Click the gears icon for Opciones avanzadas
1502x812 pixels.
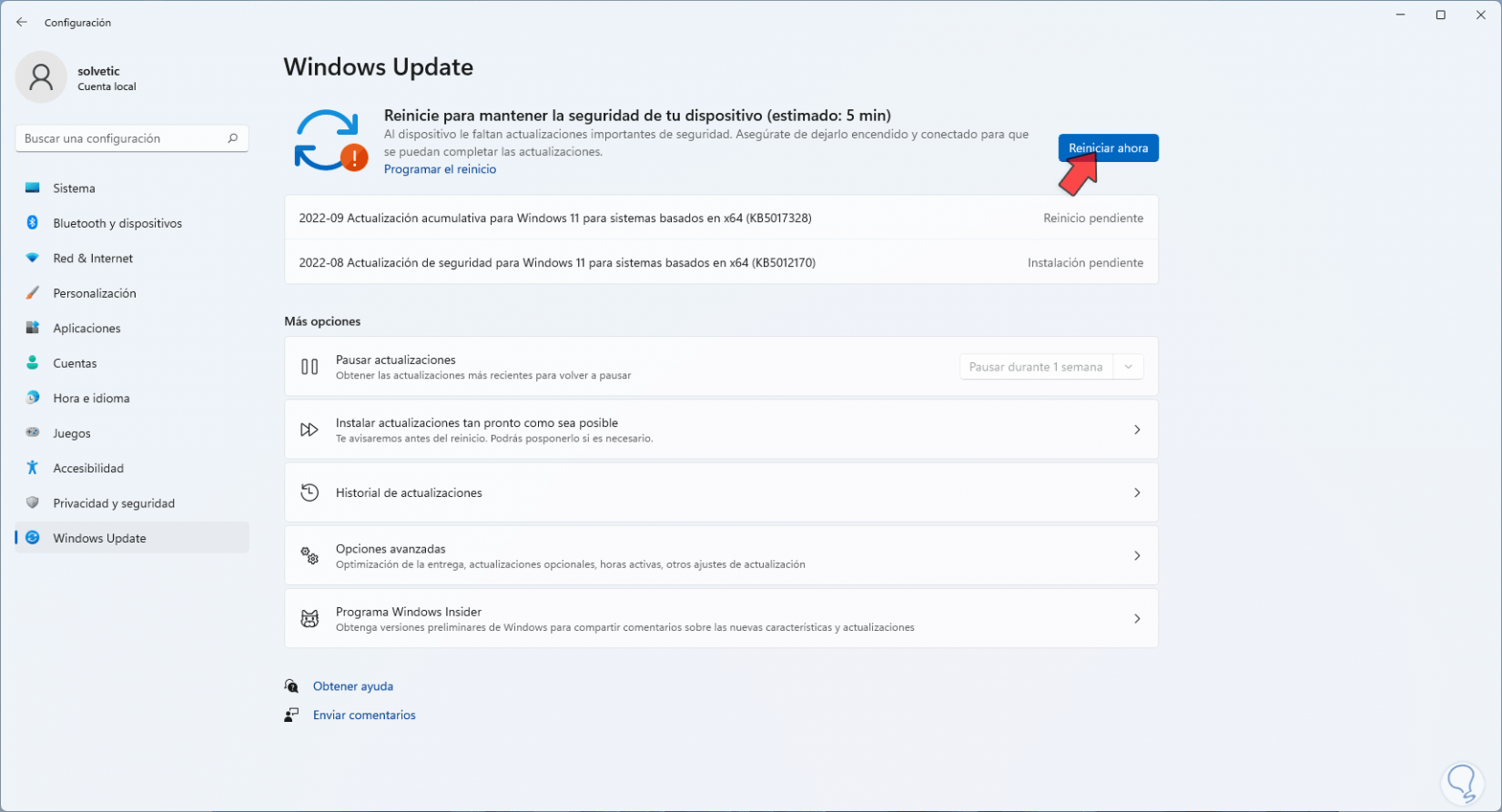[x=310, y=555]
